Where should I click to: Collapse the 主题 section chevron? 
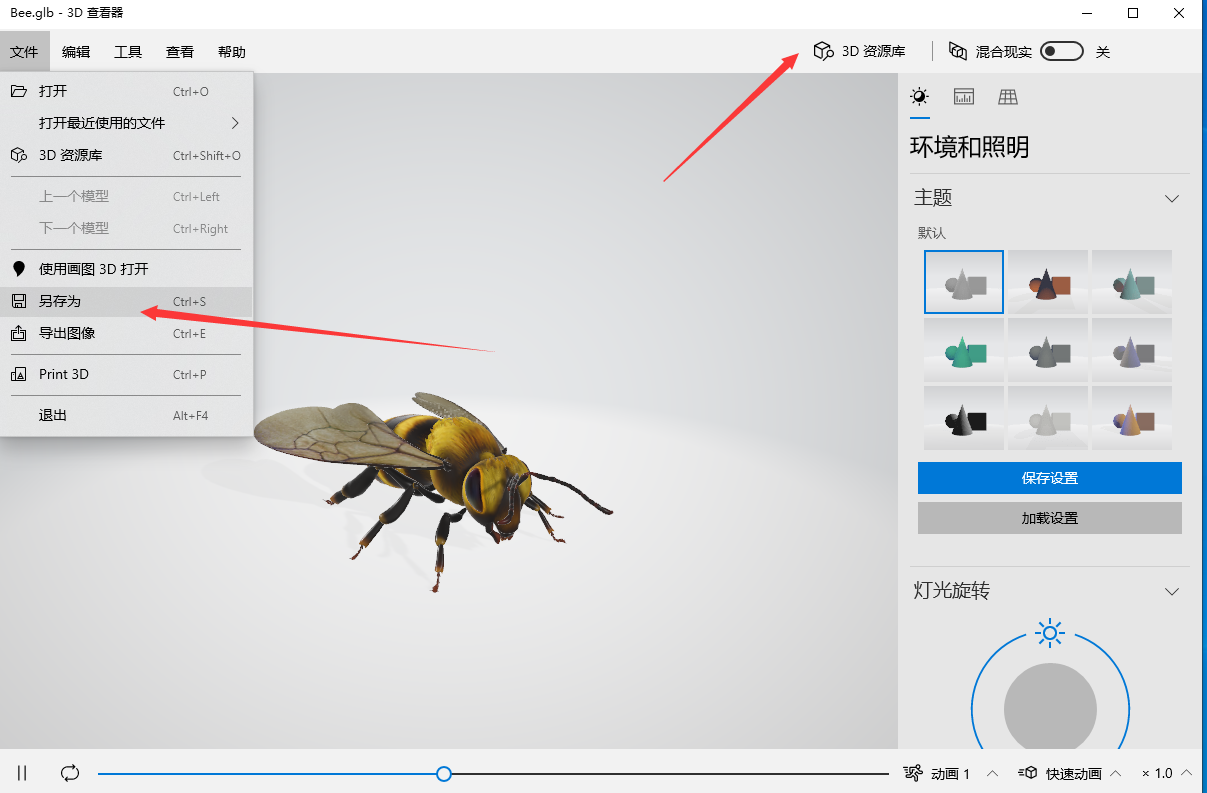click(x=1172, y=198)
